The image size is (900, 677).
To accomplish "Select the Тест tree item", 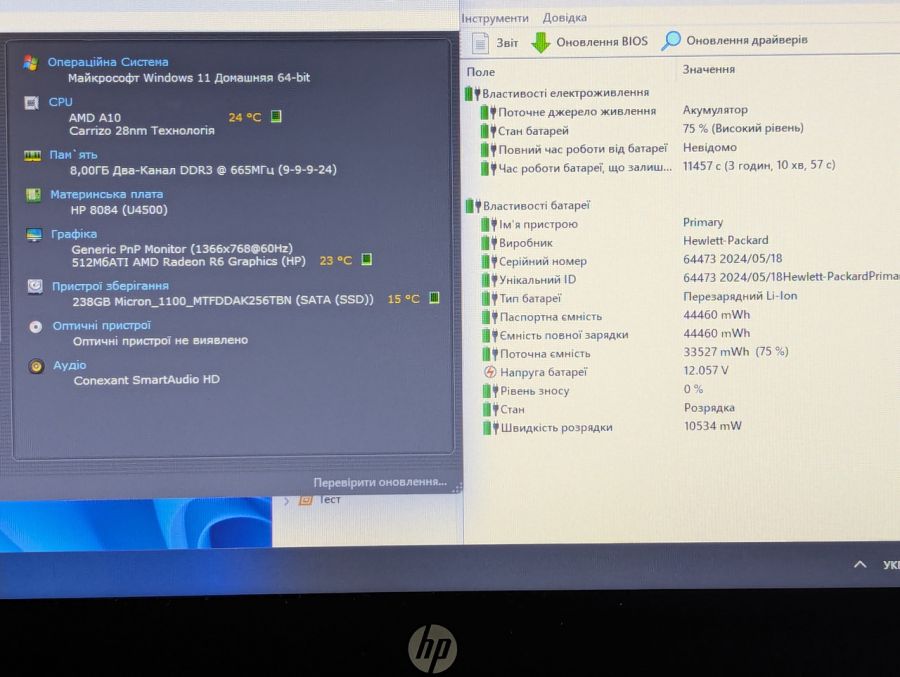I will [x=329, y=500].
